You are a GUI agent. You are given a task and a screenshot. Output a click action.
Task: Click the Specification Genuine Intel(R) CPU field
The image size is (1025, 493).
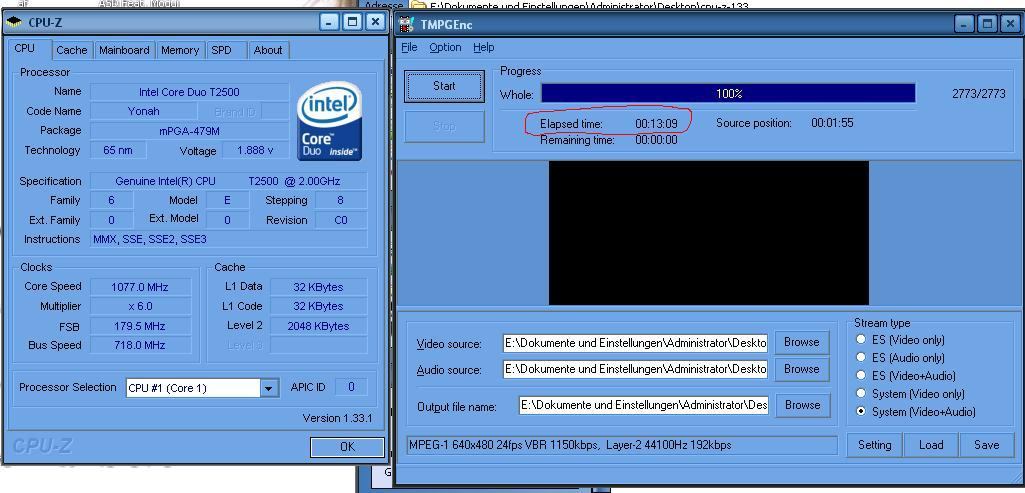[229, 181]
